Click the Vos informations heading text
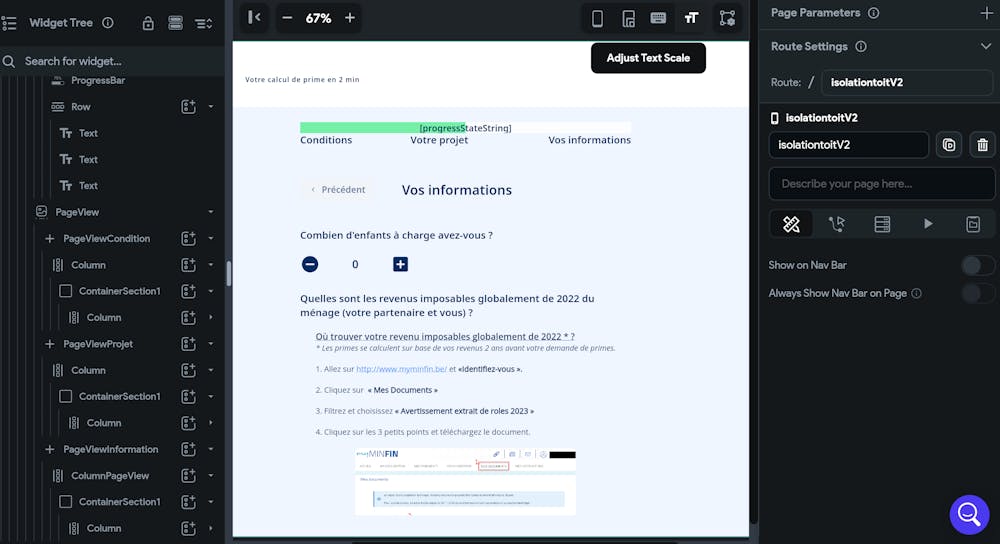 click(x=457, y=190)
